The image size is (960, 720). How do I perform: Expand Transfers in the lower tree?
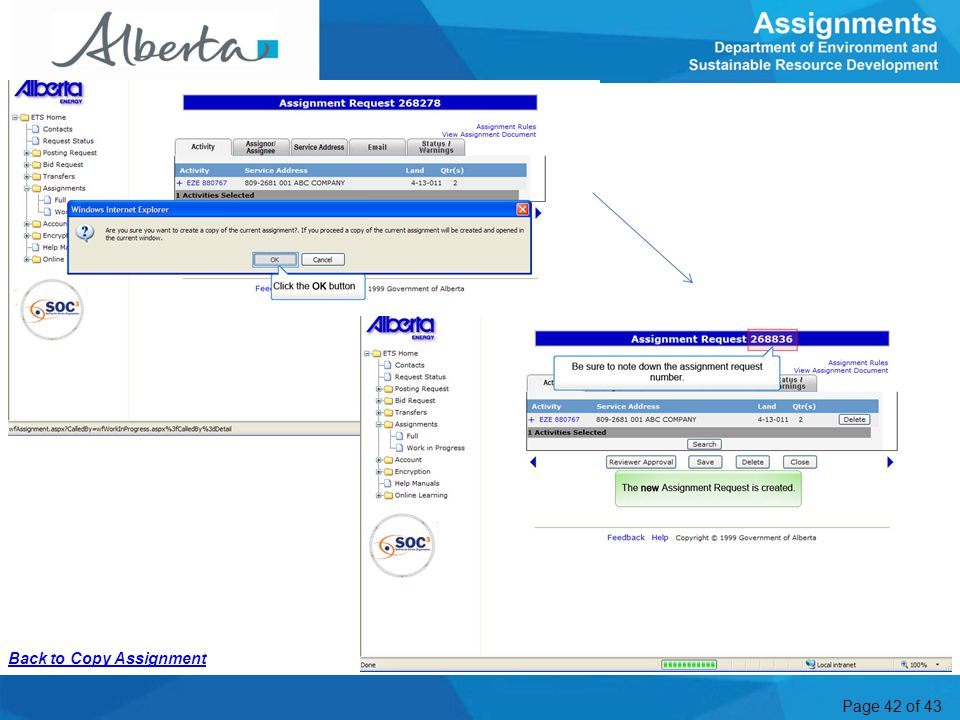tap(379, 413)
